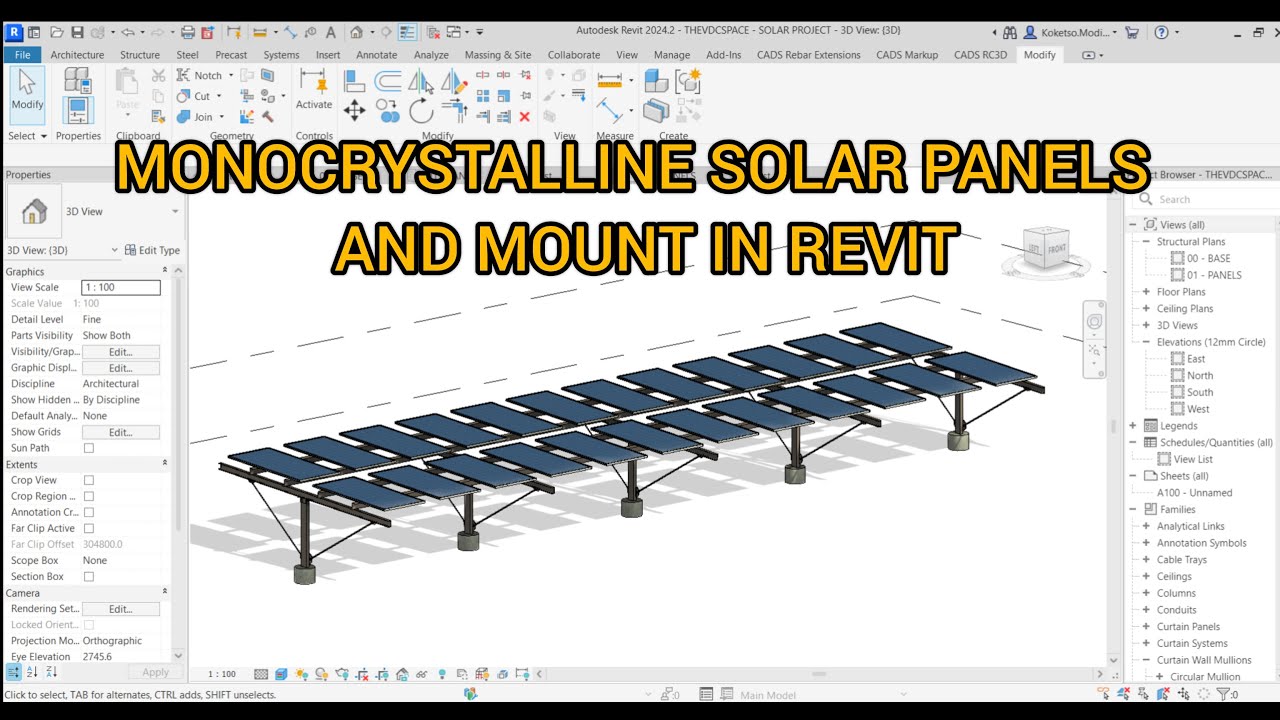This screenshot has height=720, width=1280.
Task: Select the Copy tool in Modify panel
Action: coord(388,110)
